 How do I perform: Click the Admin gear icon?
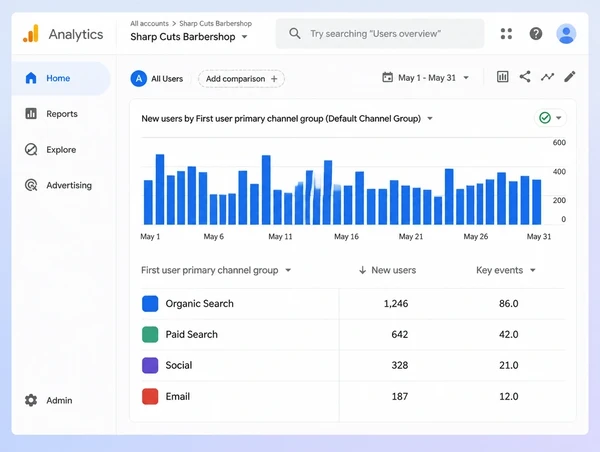pos(31,400)
